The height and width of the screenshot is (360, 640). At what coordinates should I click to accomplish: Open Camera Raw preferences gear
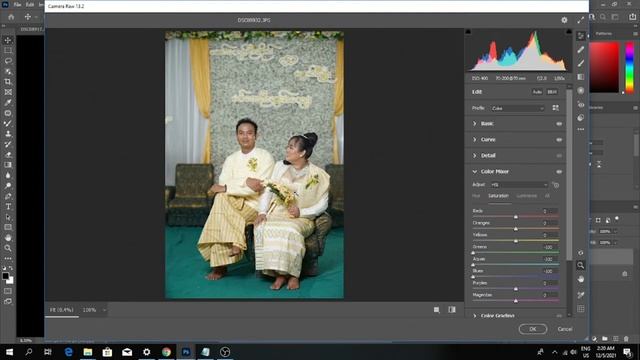[564, 20]
